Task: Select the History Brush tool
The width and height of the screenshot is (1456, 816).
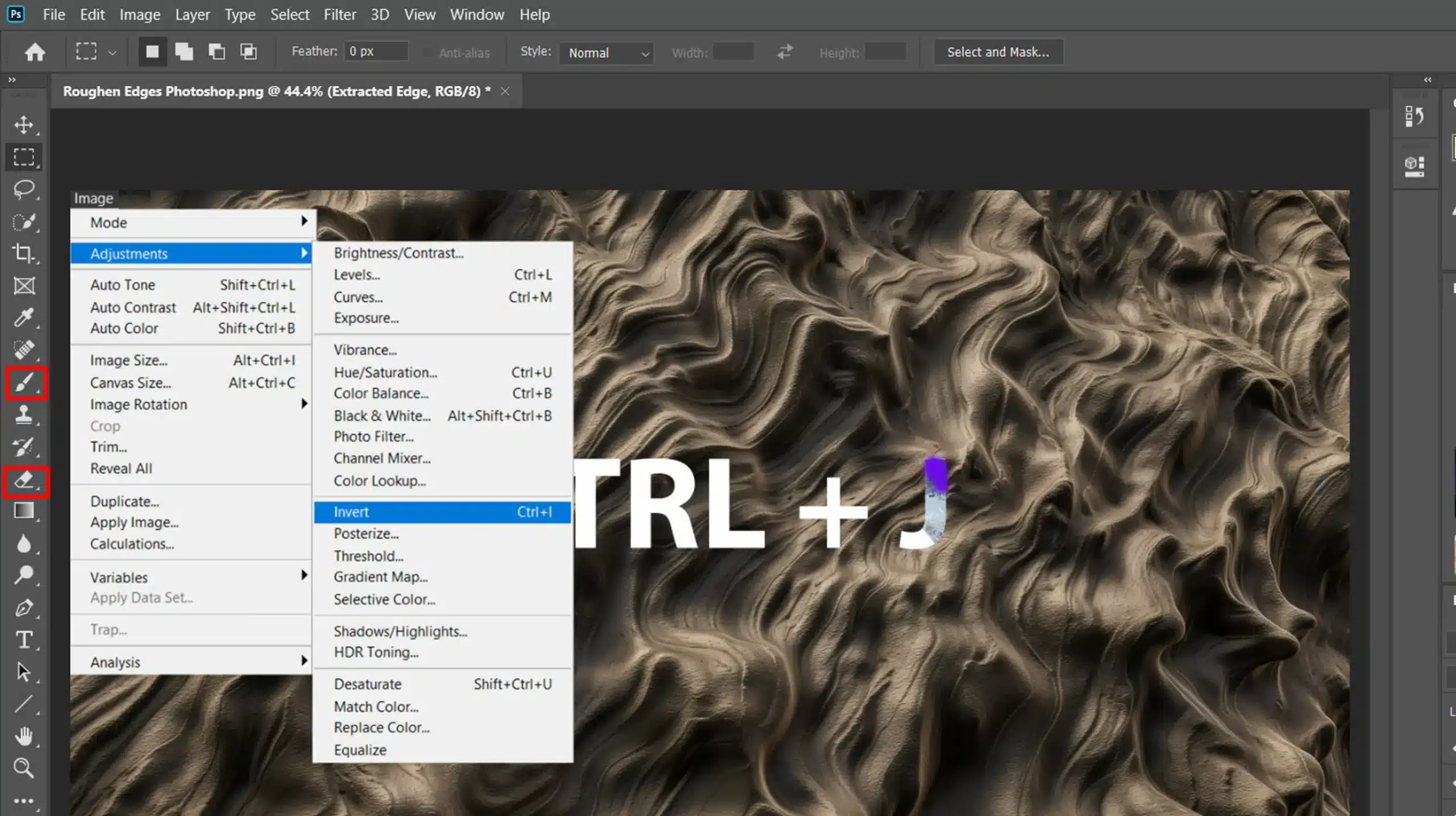Action: tap(24, 447)
